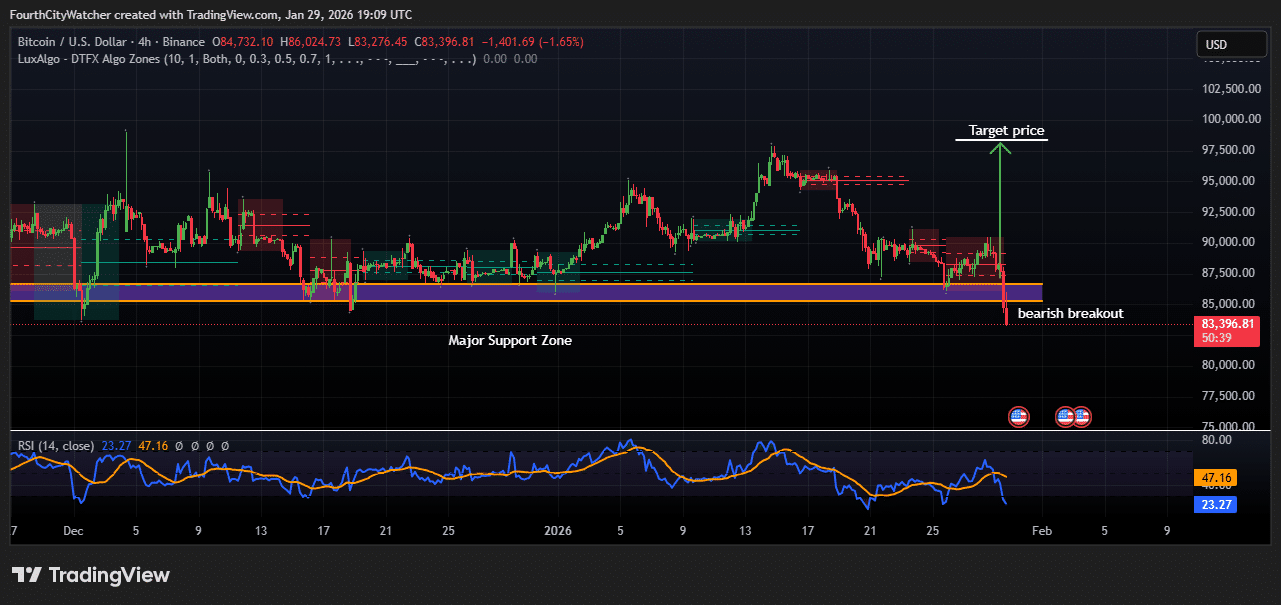
Task: Select the RSI (14, close) pane label
Action: click(56, 445)
